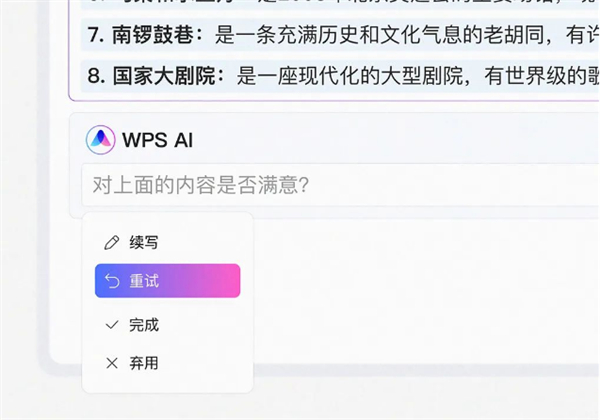
Task: Click the X icon beside 弃用
Action: (x=112, y=363)
